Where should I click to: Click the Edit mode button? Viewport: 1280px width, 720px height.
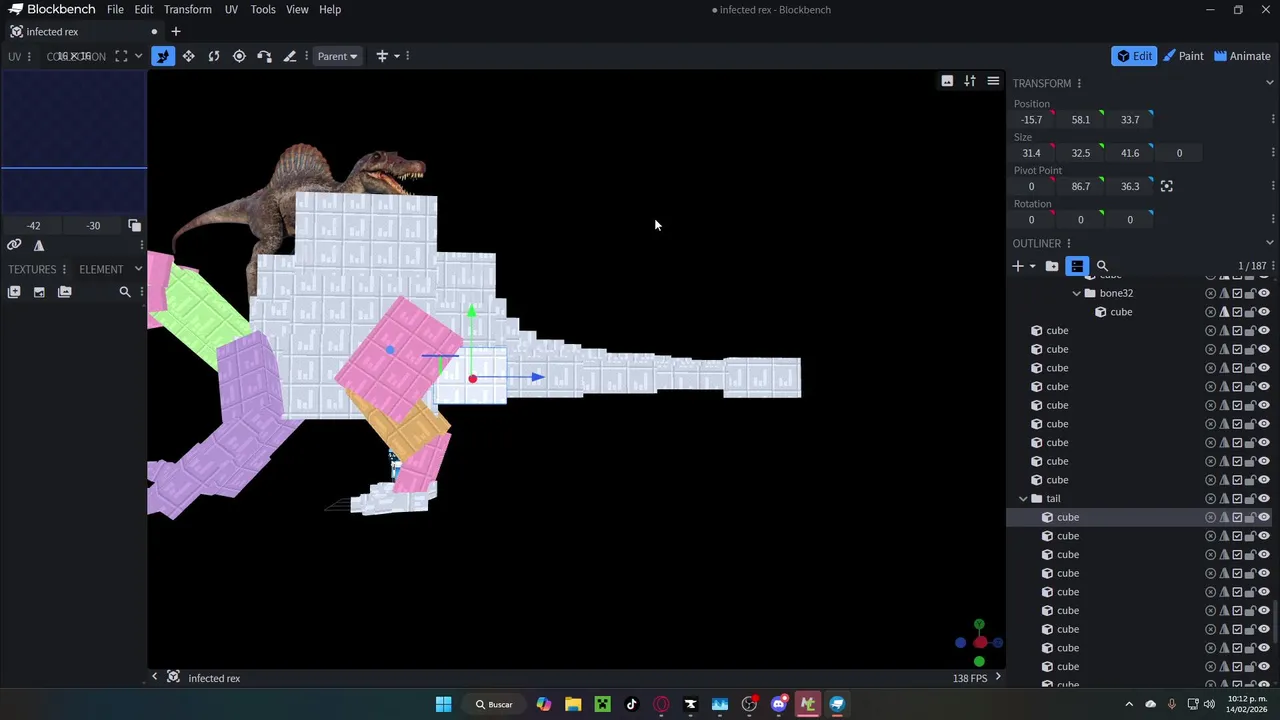coord(1134,56)
